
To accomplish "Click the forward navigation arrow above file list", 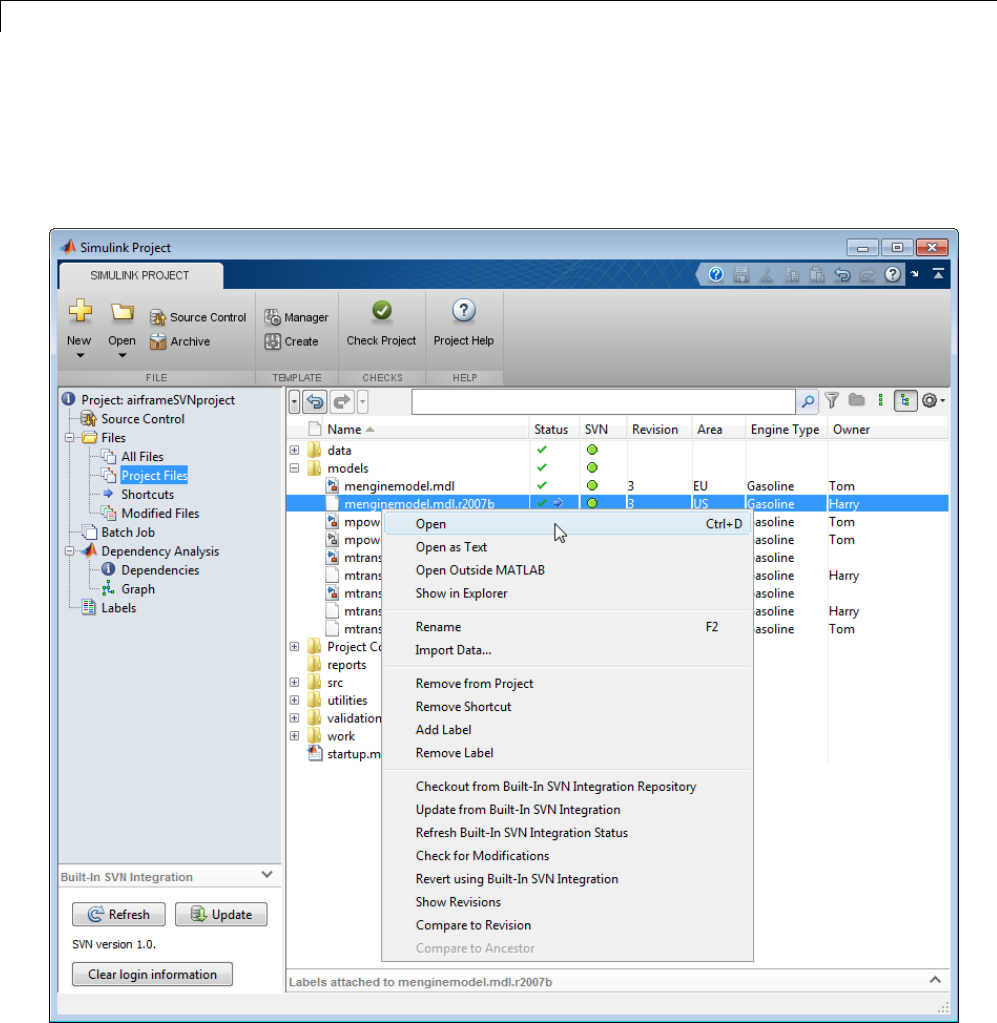I will [342, 402].
